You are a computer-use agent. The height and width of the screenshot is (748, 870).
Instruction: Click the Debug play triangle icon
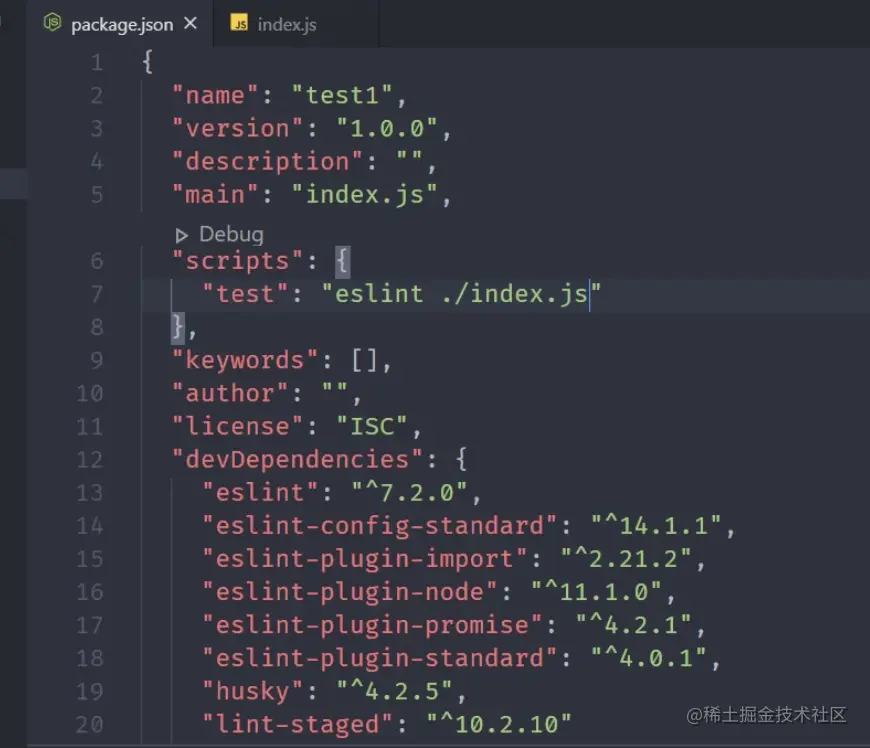(x=181, y=235)
